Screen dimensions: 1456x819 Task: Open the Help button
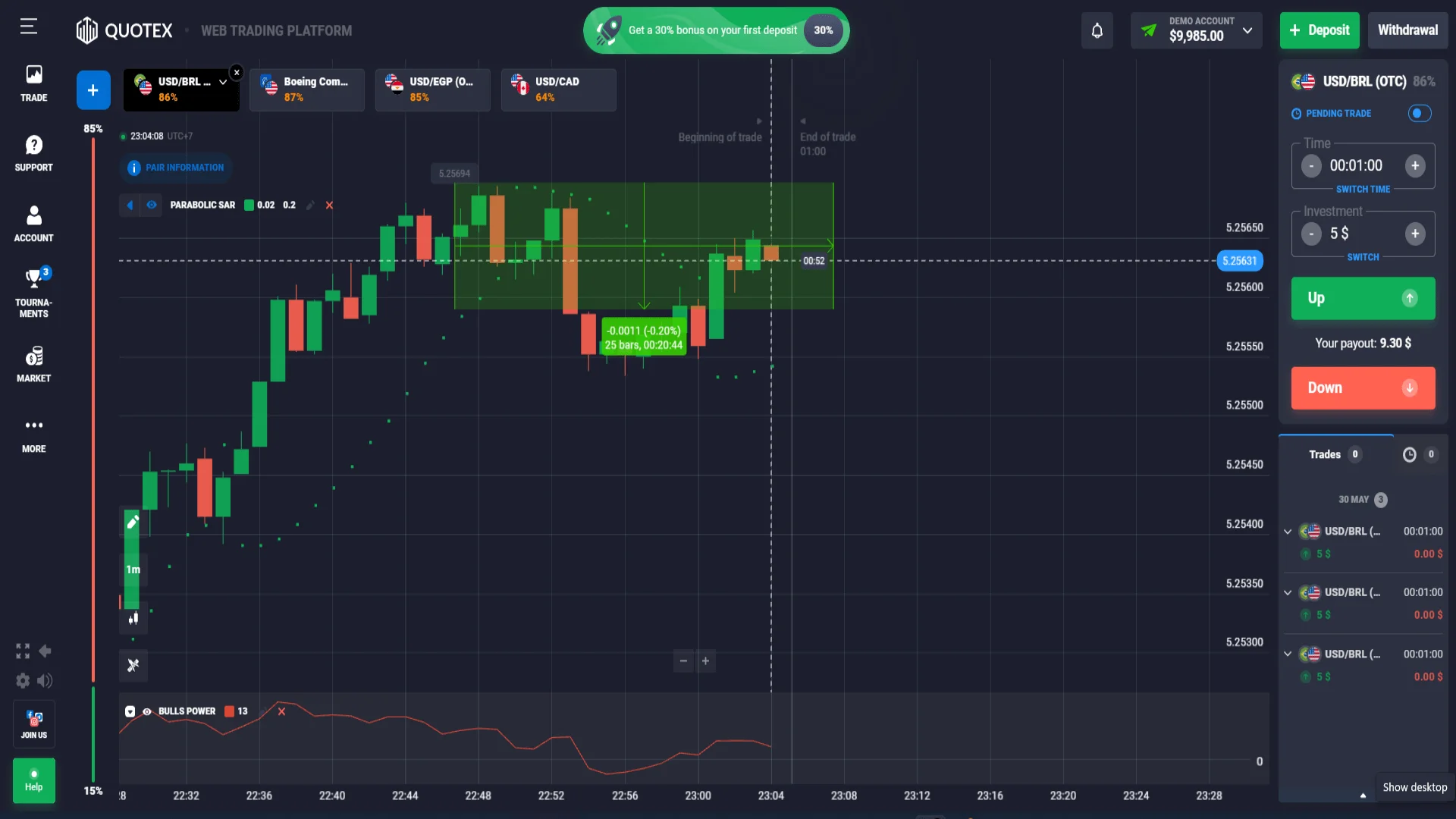pos(33,780)
